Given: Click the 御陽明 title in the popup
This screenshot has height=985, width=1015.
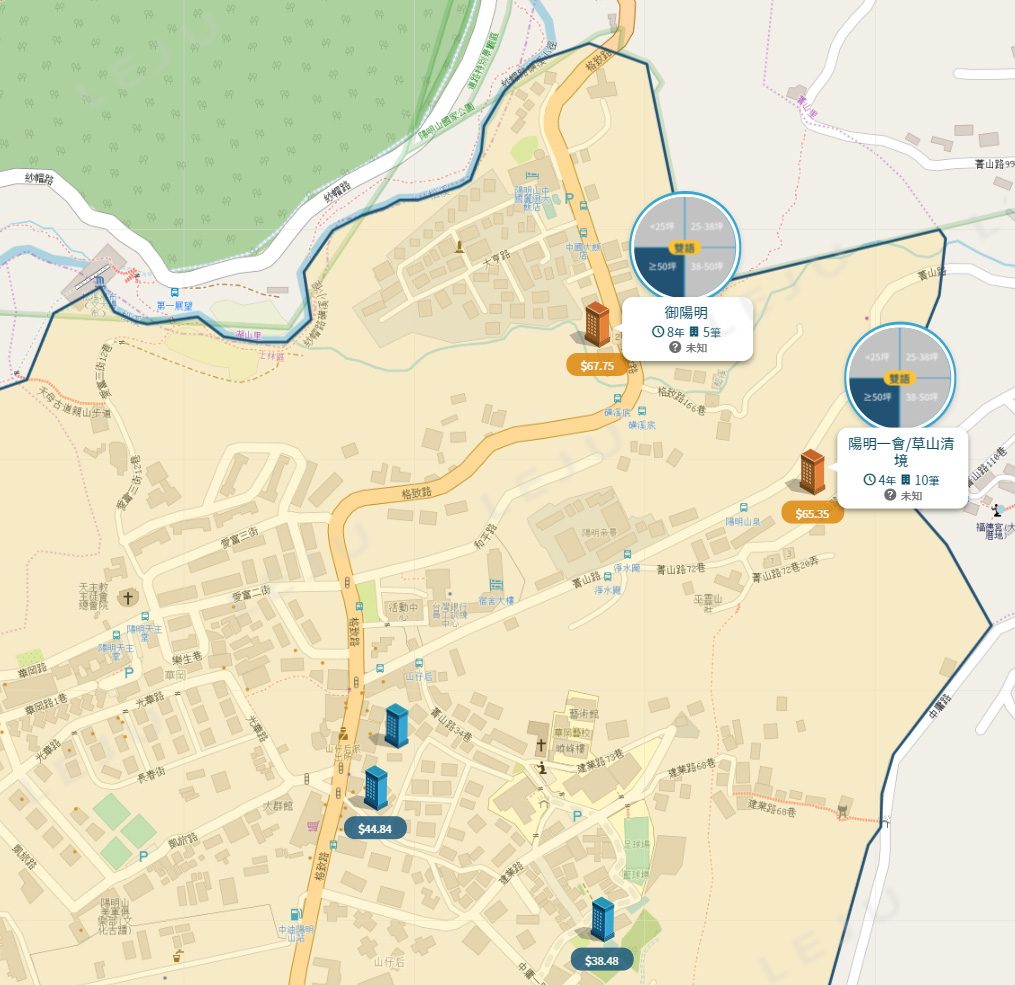Looking at the screenshot, I should click(686, 313).
